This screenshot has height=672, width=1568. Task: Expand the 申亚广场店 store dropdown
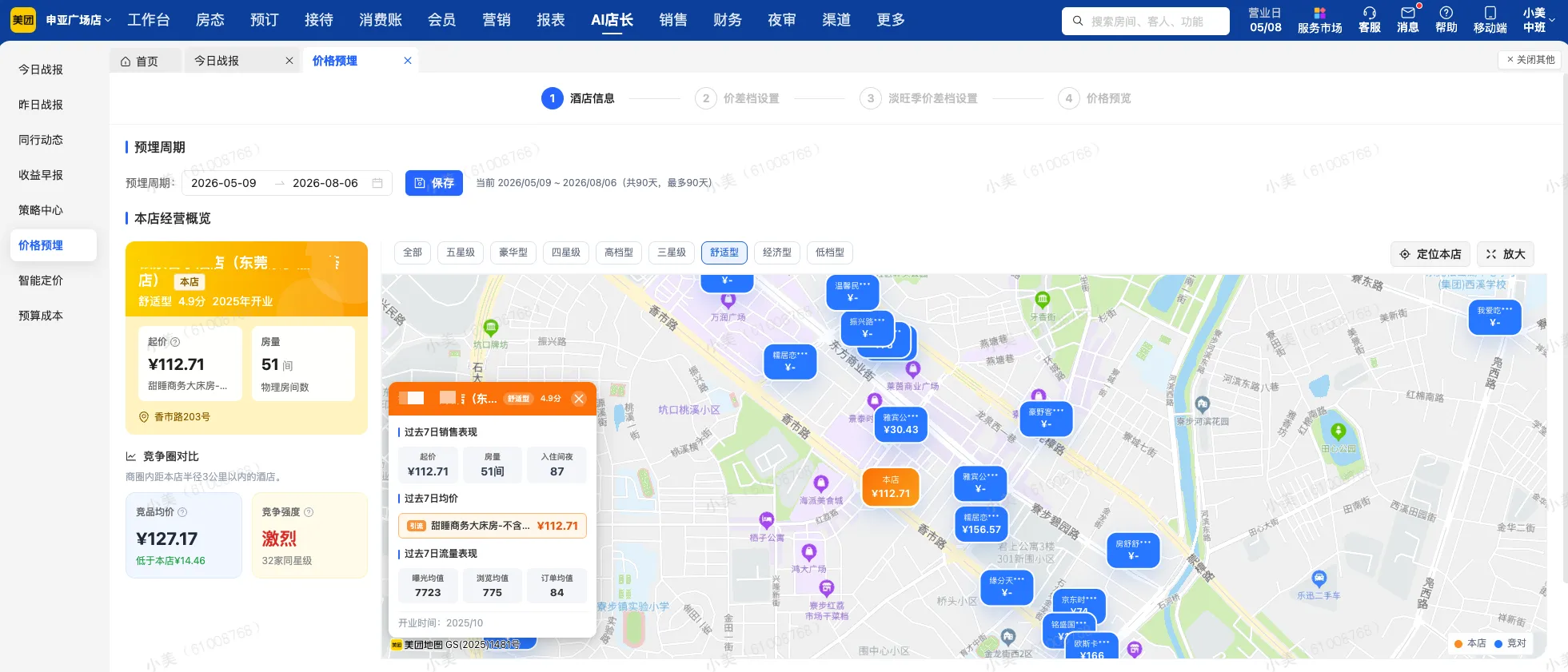point(78,20)
